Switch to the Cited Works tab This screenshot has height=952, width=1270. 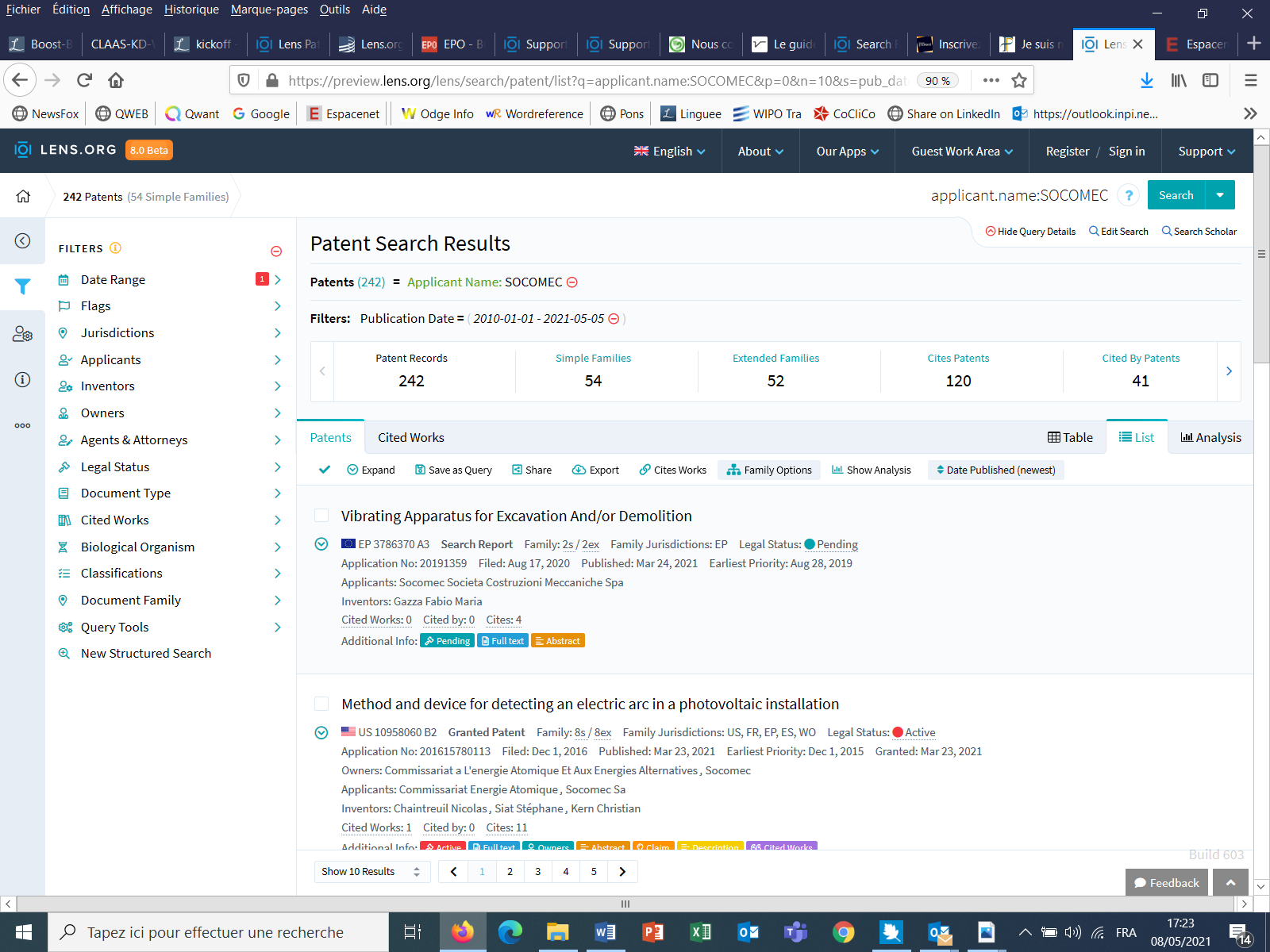tap(410, 437)
